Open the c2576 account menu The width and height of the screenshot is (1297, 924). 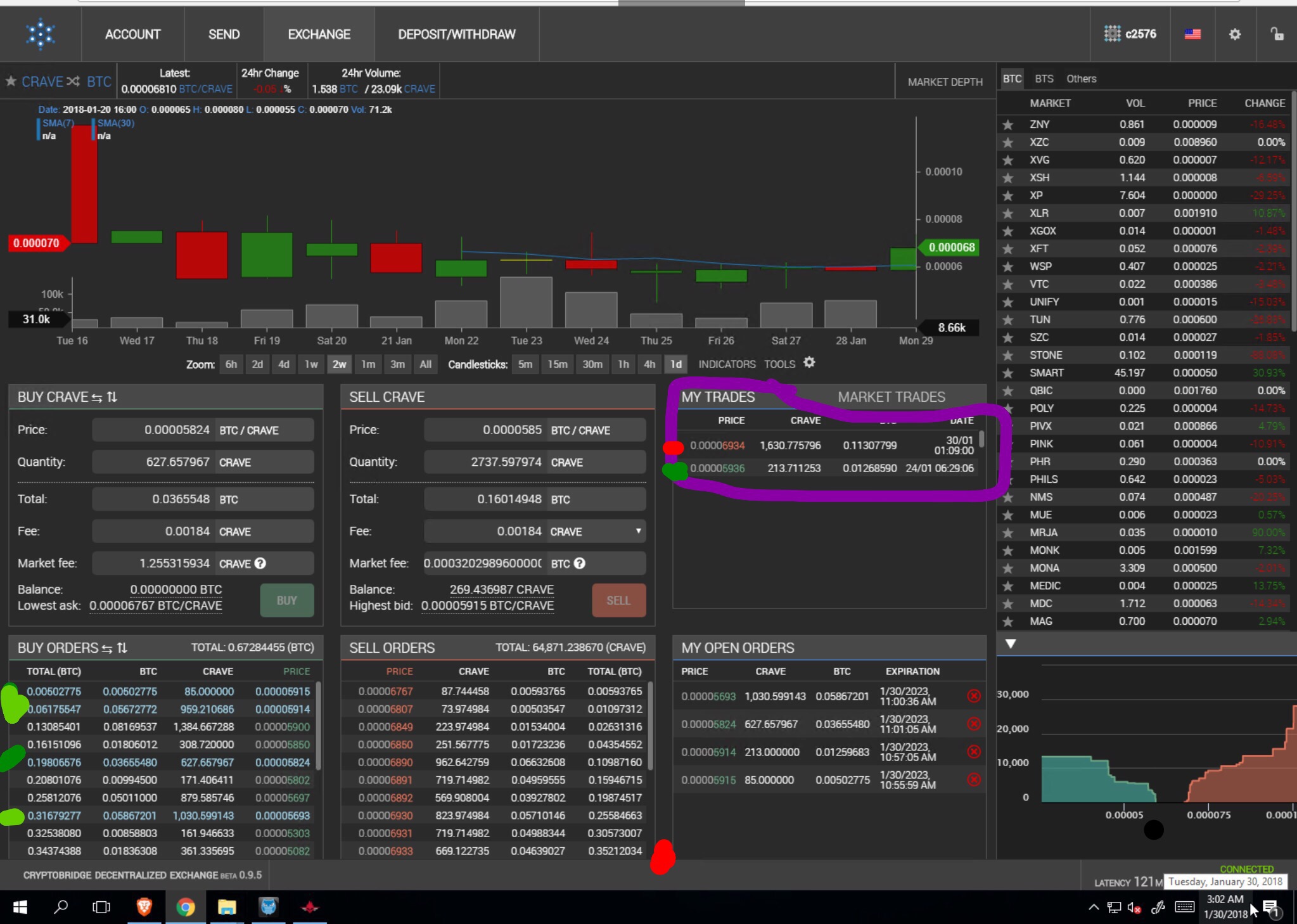point(1130,34)
